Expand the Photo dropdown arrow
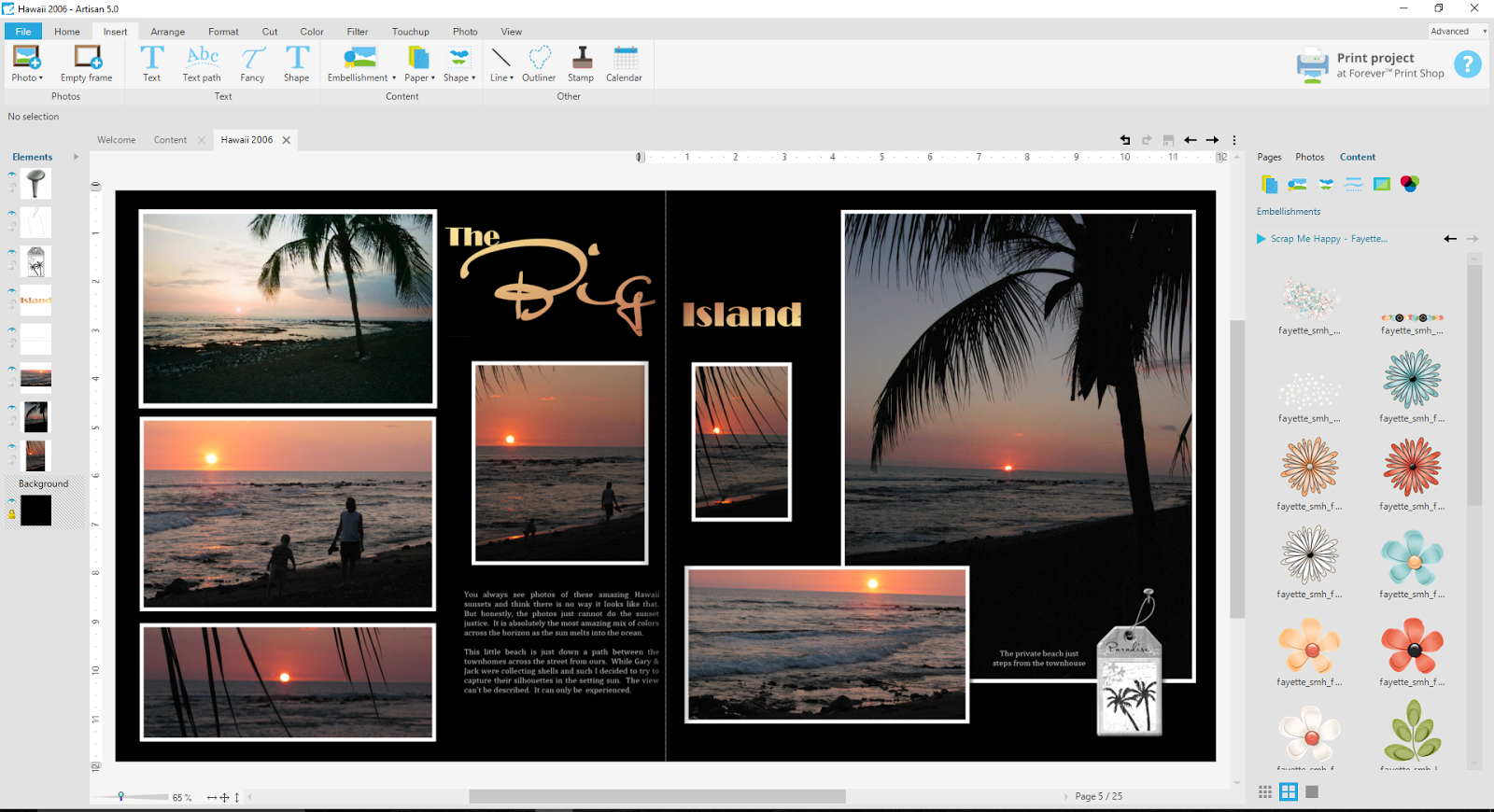 point(41,78)
